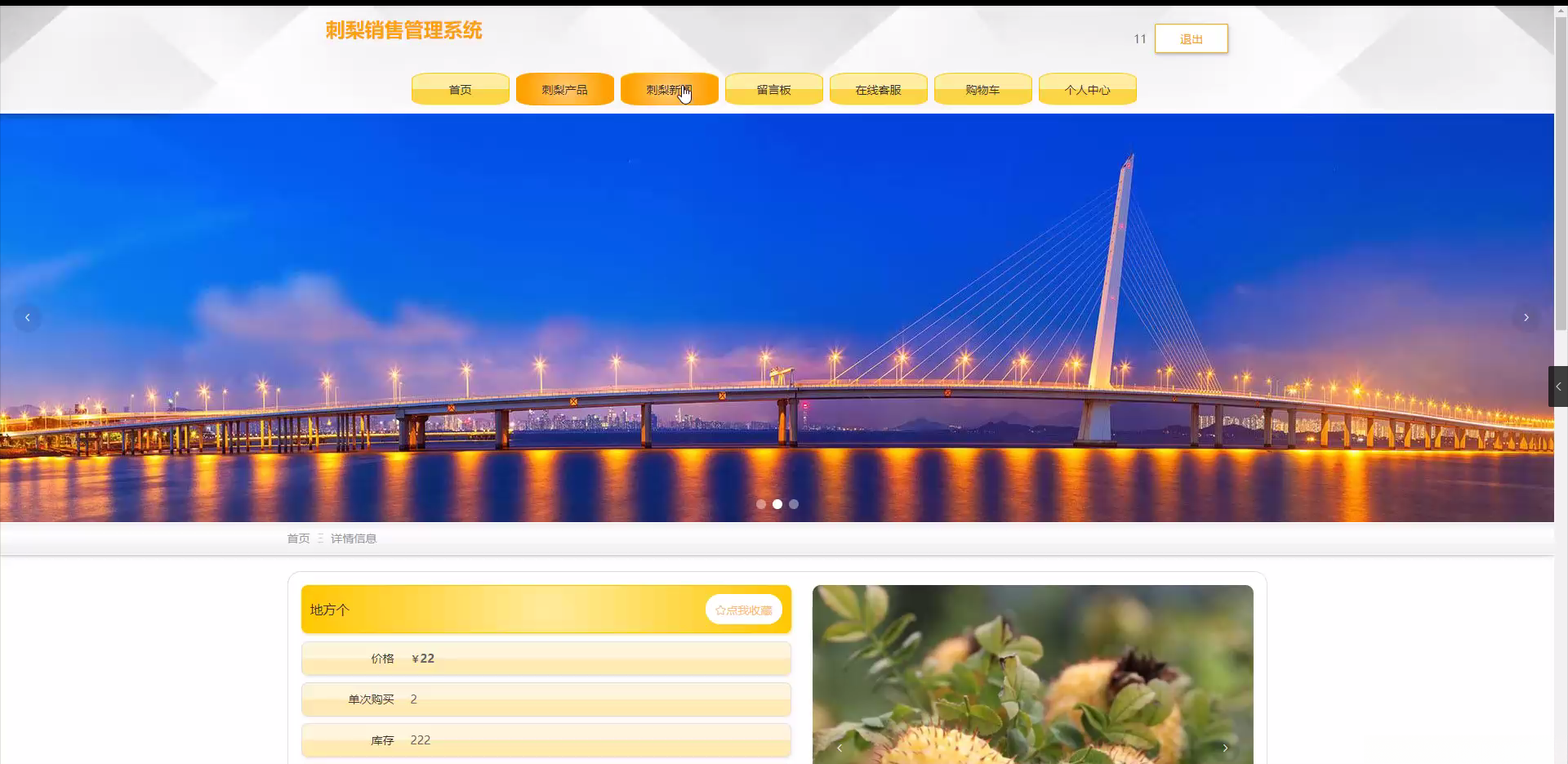Click the 退出 logout button
Screen dimensions: 1568x764
tap(1192, 38)
